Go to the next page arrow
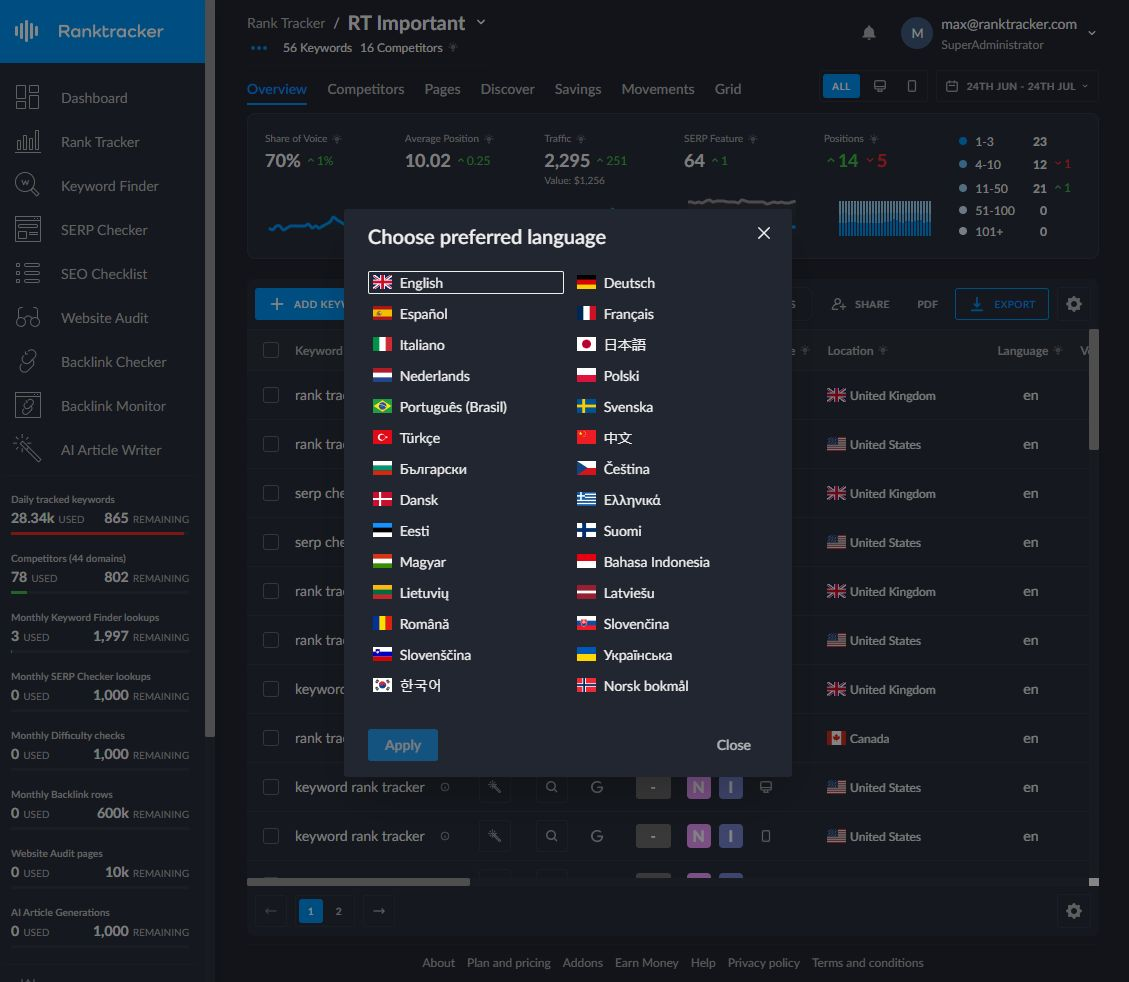 379,911
